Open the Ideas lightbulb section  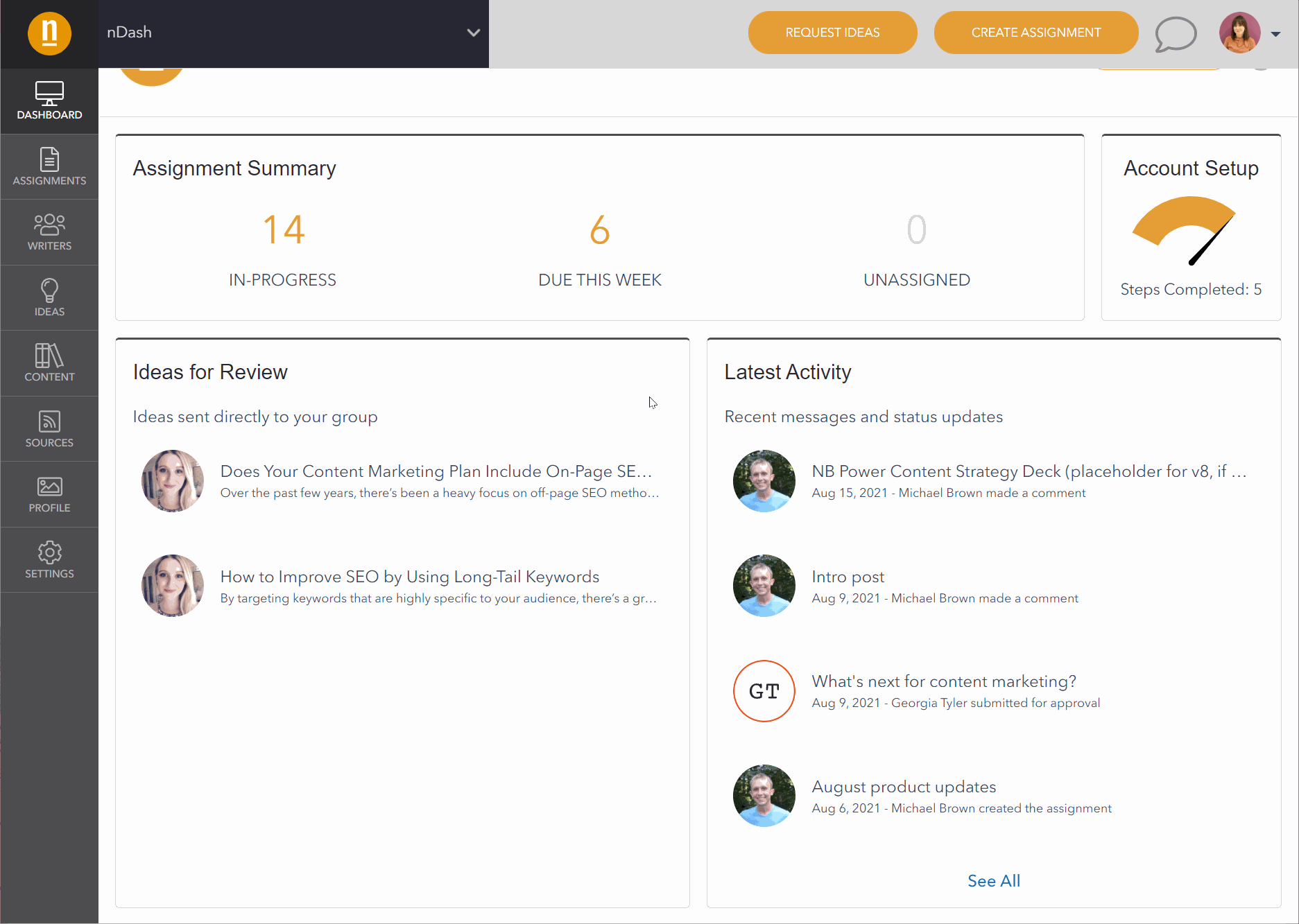point(49,297)
